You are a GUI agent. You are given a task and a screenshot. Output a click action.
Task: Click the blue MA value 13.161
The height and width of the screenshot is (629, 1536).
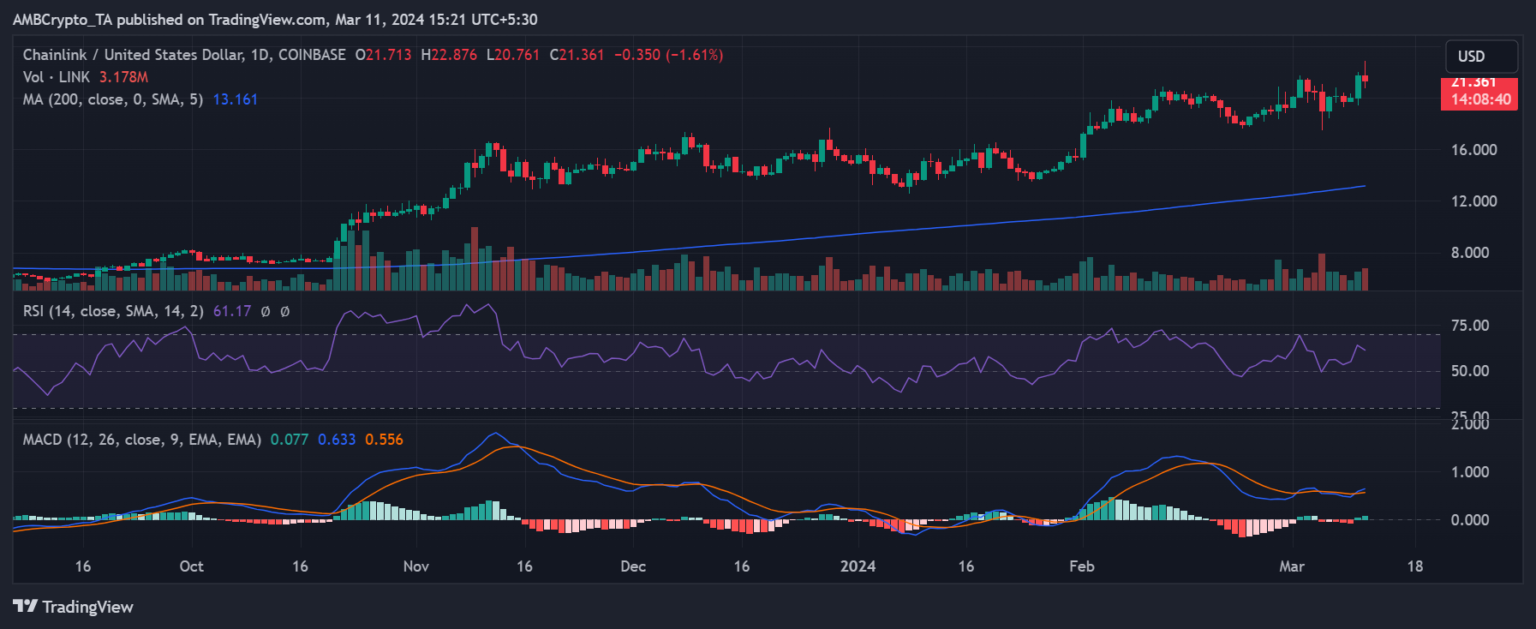[236, 100]
